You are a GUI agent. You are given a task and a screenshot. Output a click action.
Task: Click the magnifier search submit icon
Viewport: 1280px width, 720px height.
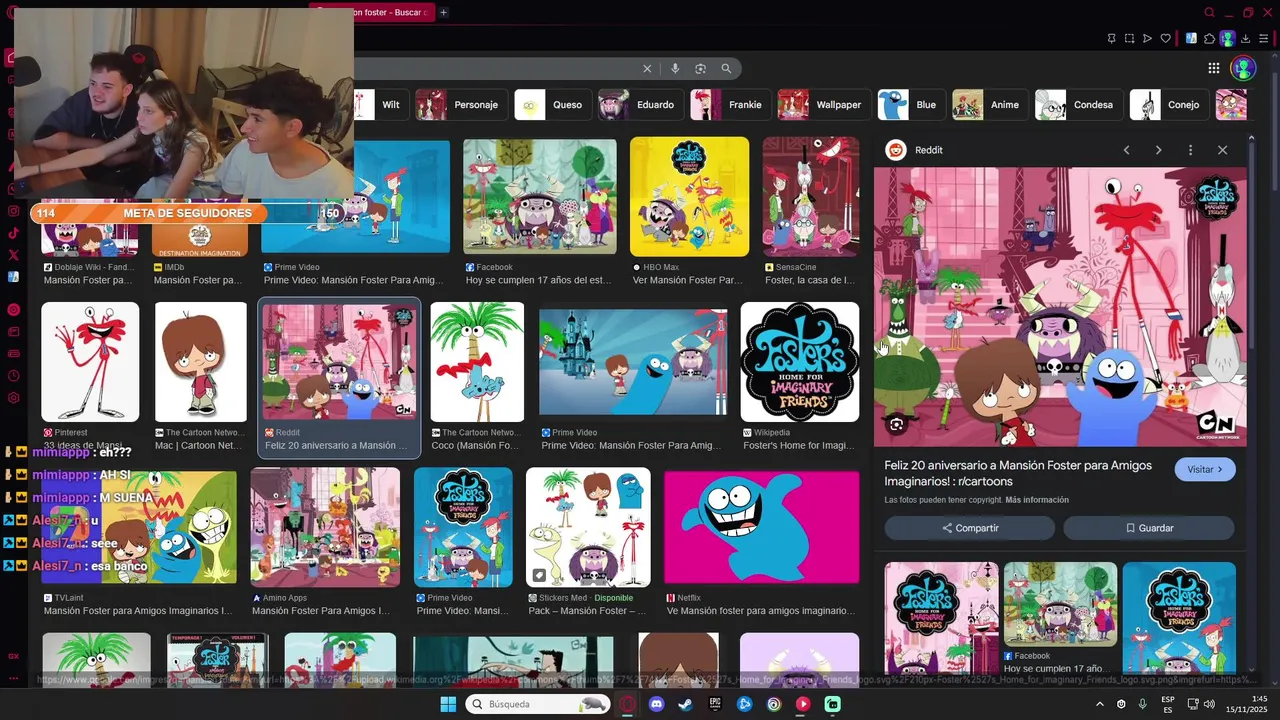[x=727, y=68]
